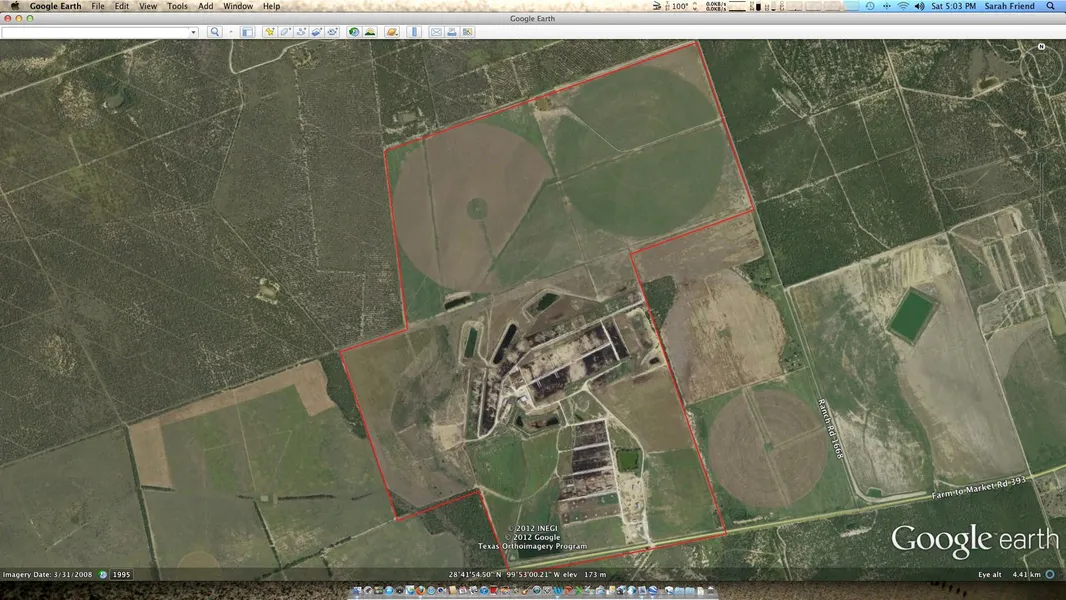Click the search magnifier button in toolbar
Viewport: 1066px width, 600px height.
[x=214, y=32]
